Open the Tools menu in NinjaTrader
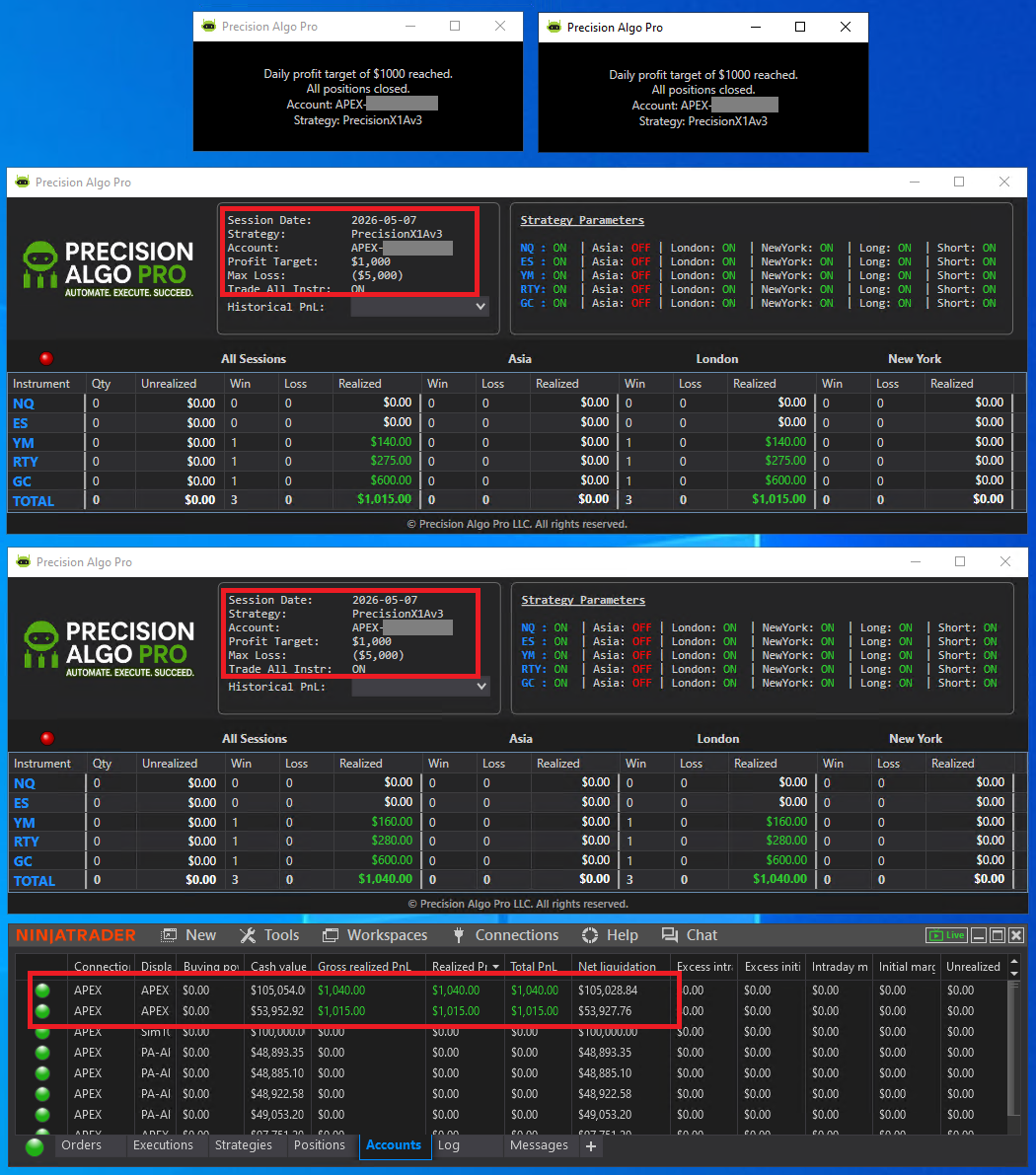Screen dimensions: 1036x1175 pyautogui.click(x=269, y=935)
